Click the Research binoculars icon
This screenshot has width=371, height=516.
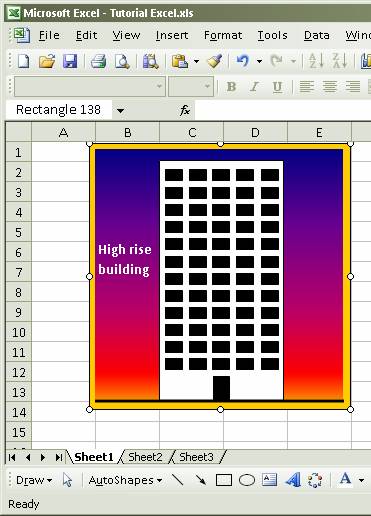[150, 61]
